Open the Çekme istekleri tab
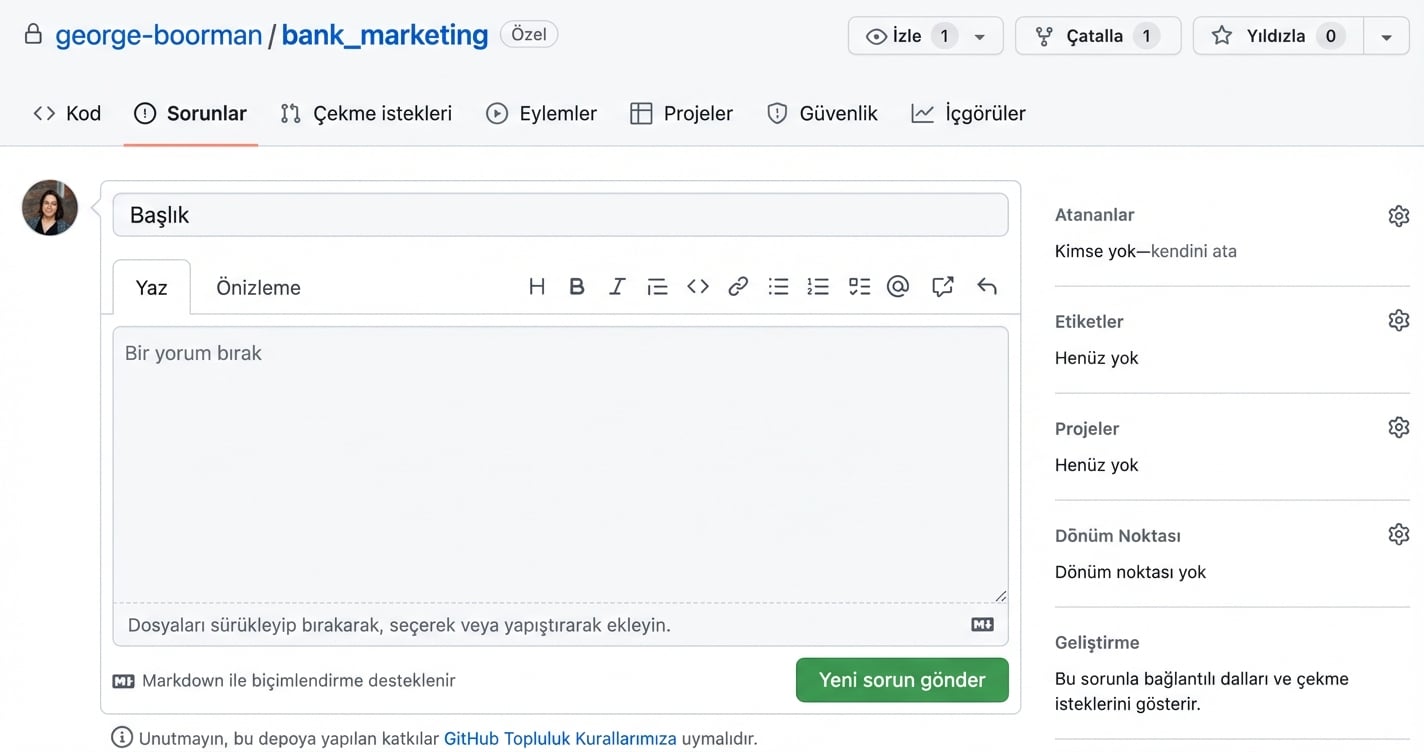This screenshot has width=1424, height=752. point(366,114)
